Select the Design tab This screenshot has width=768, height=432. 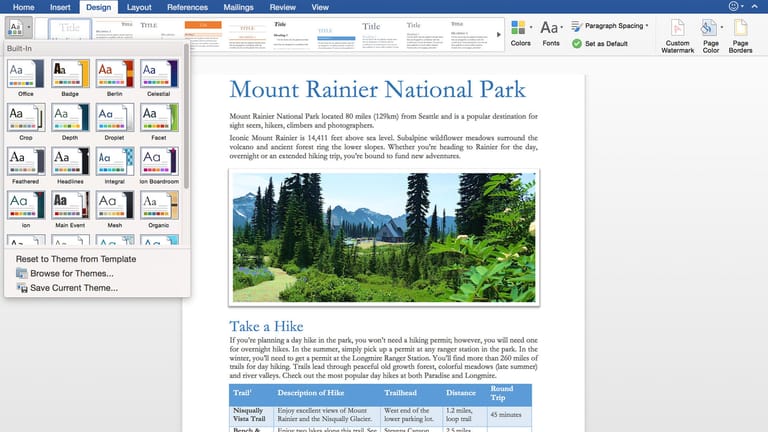coord(98,7)
